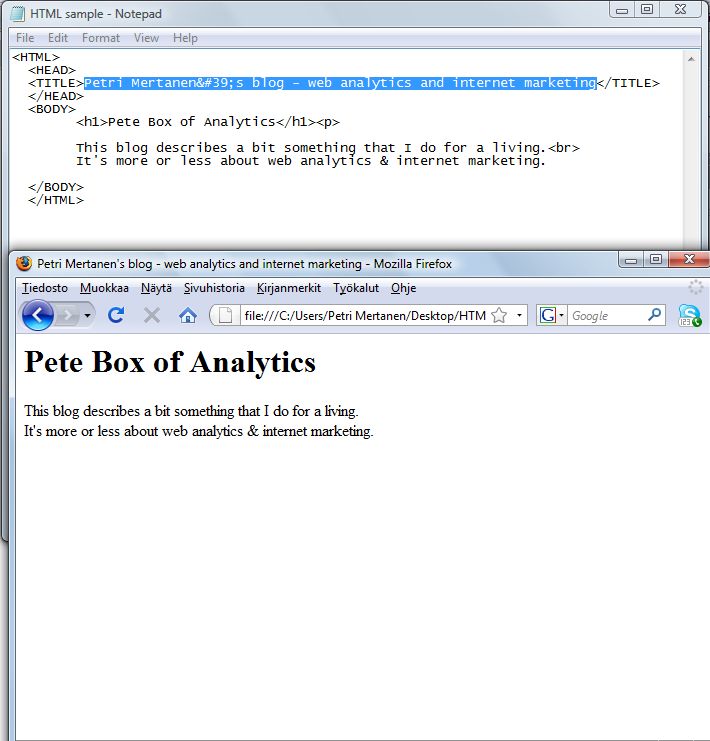710x741 pixels.
Task: Open the Kirjanmerkit menu
Action: pyautogui.click(x=289, y=288)
